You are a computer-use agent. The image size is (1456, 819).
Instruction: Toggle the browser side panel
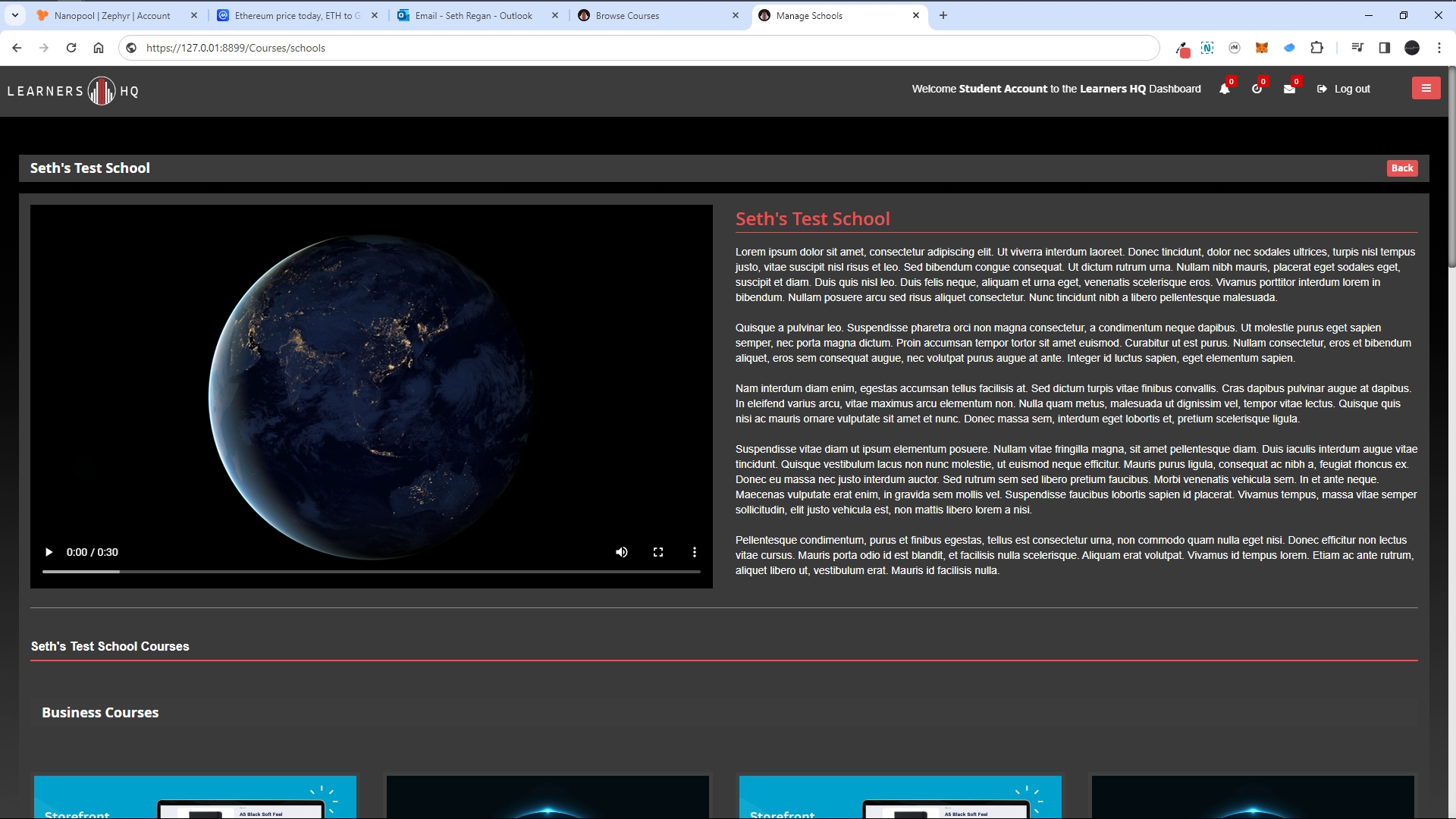point(1384,48)
